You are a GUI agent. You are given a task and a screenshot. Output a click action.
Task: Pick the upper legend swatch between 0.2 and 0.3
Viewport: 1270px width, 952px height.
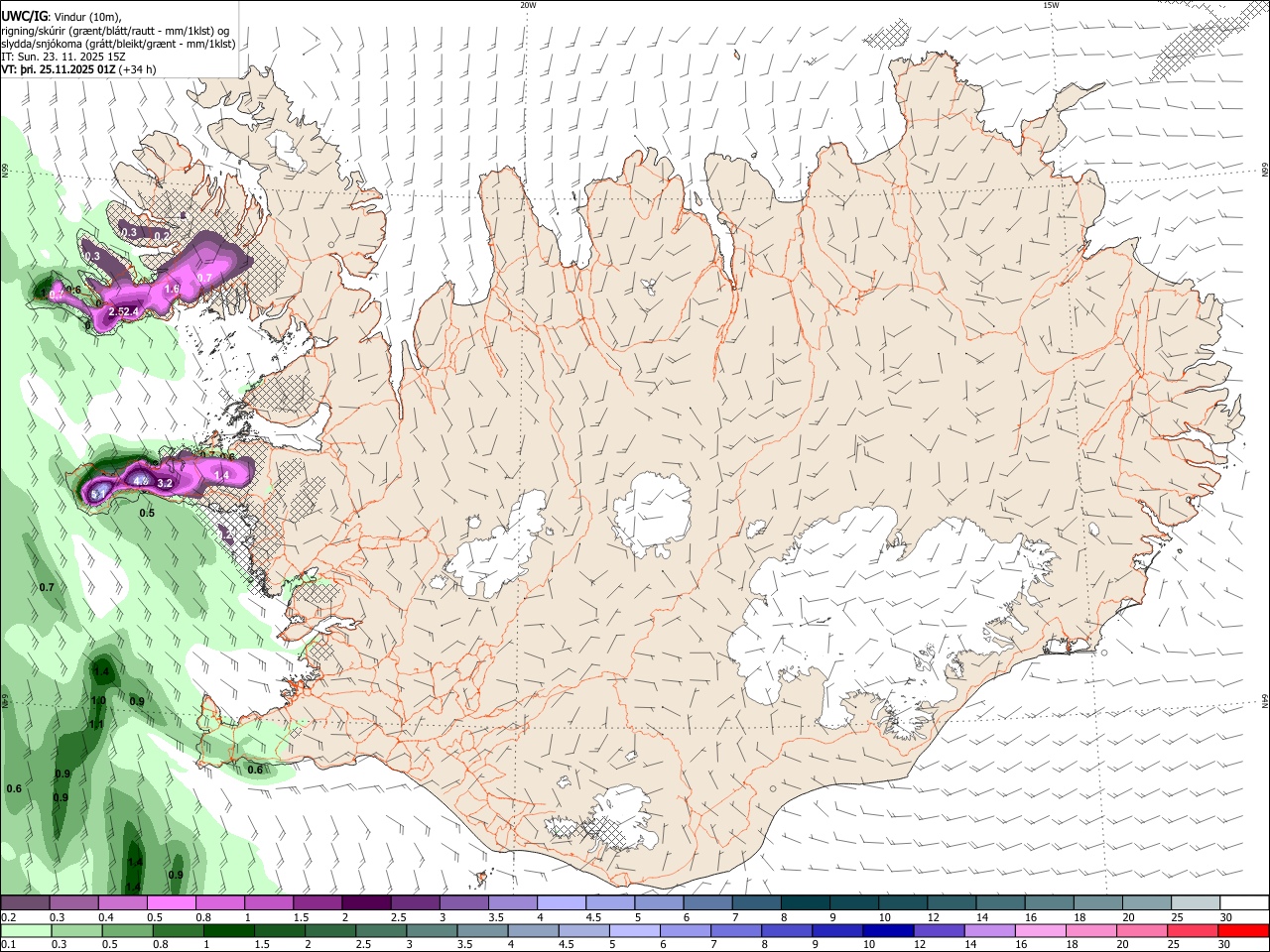coord(25,903)
